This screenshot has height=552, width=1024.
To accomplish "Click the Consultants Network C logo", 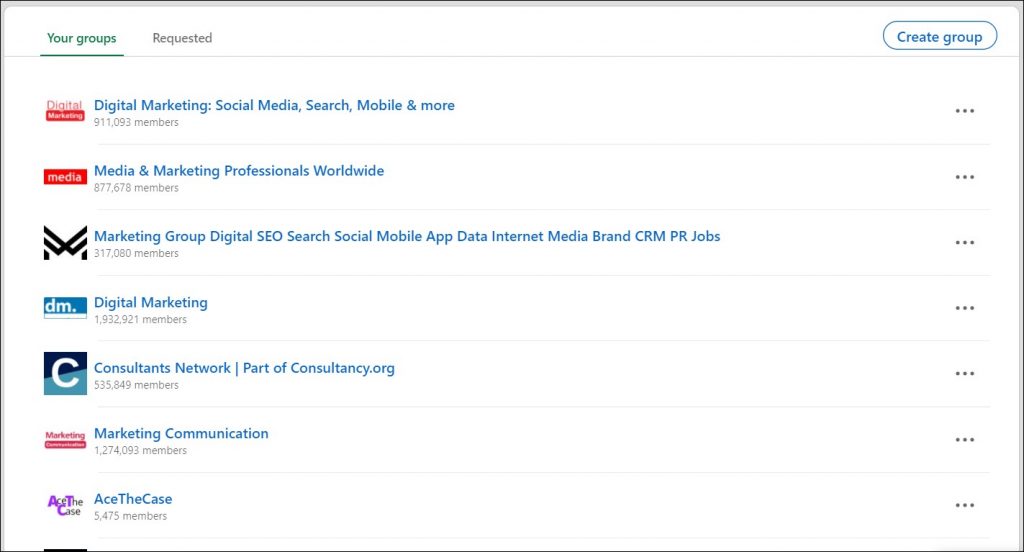I will click(x=65, y=374).
